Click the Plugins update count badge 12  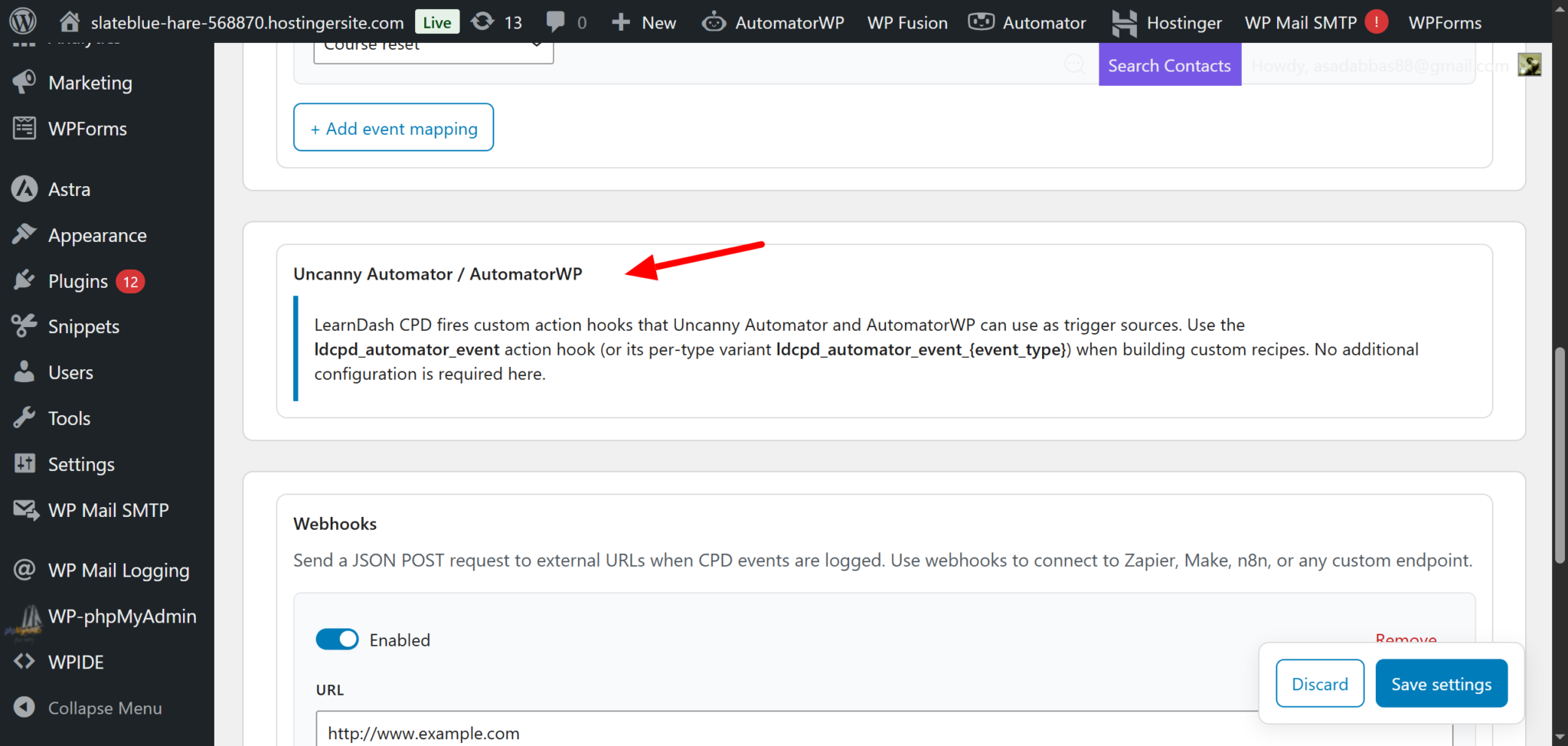[131, 282]
